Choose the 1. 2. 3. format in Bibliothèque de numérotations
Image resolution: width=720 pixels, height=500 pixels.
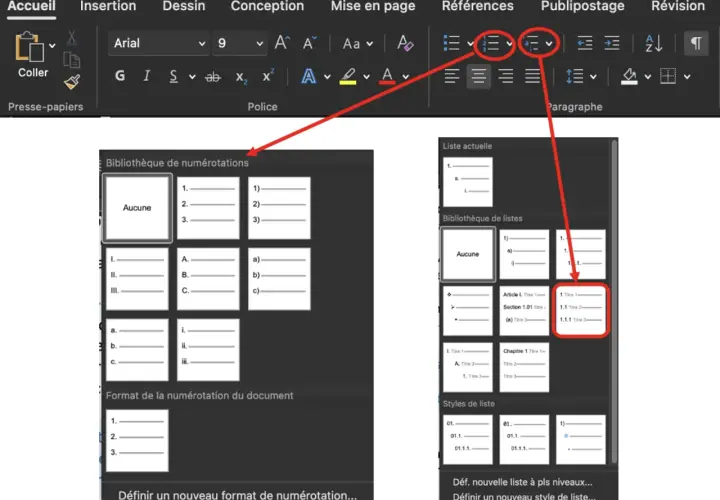click(208, 208)
